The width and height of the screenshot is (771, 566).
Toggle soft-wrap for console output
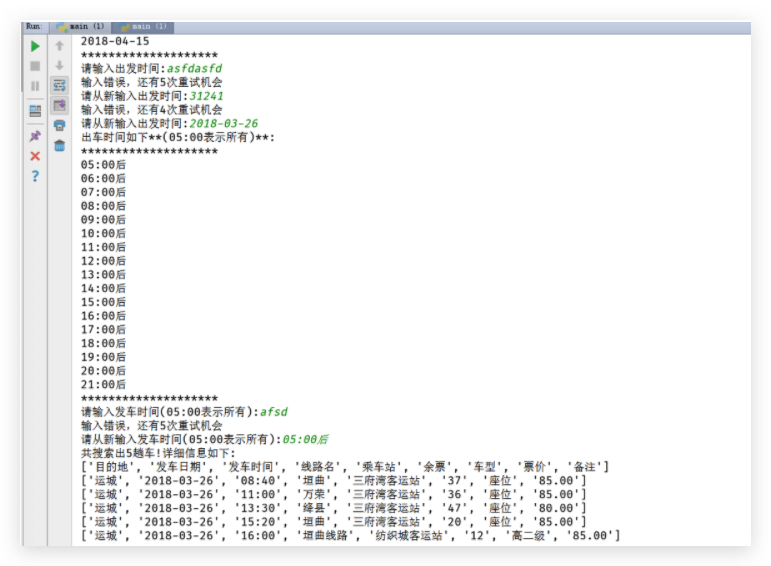[59, 86]
